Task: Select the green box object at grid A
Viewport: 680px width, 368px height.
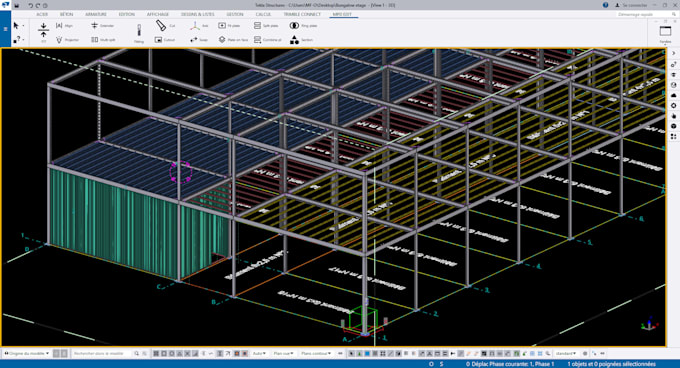Action: [363, 319]
